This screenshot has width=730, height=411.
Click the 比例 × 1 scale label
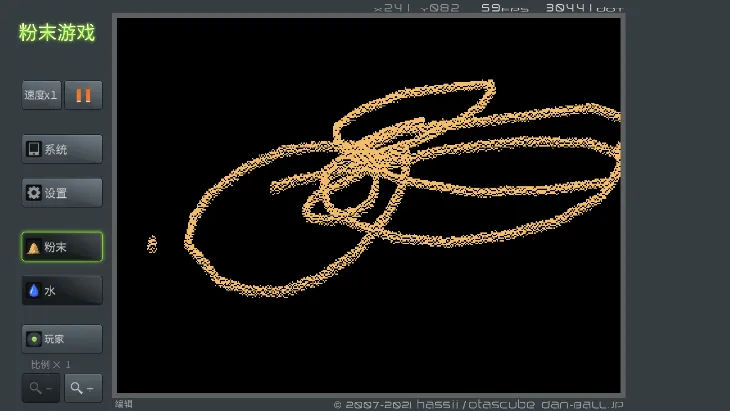(51, 364)
